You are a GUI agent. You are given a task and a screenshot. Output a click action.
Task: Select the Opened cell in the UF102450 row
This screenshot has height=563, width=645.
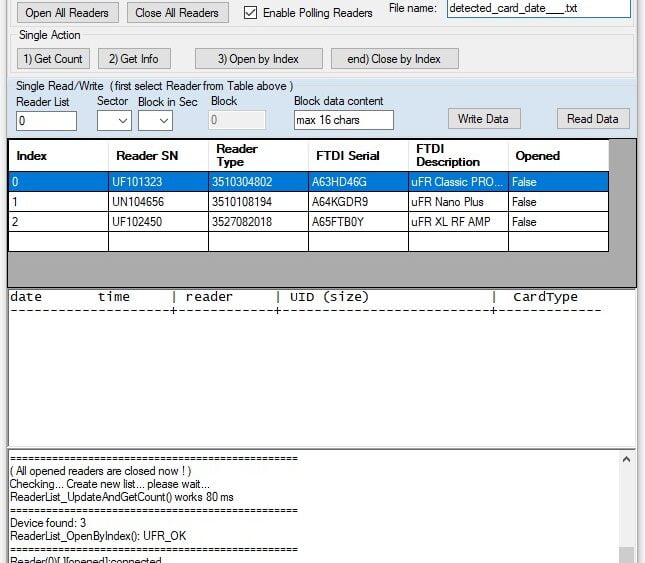click(x=558, y=222)
